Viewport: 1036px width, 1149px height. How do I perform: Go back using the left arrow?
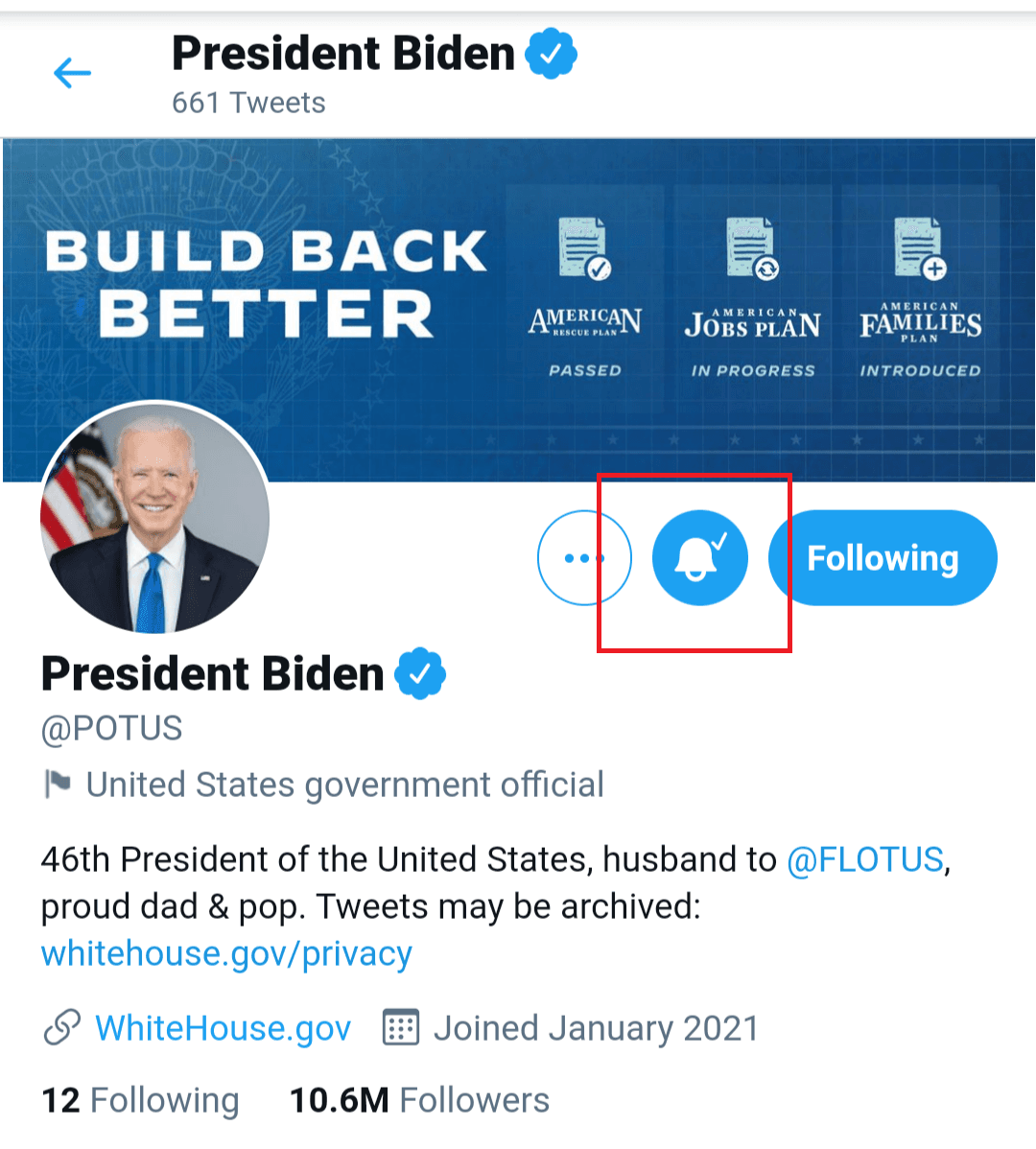pyautogui.click(x=72, y=73)
